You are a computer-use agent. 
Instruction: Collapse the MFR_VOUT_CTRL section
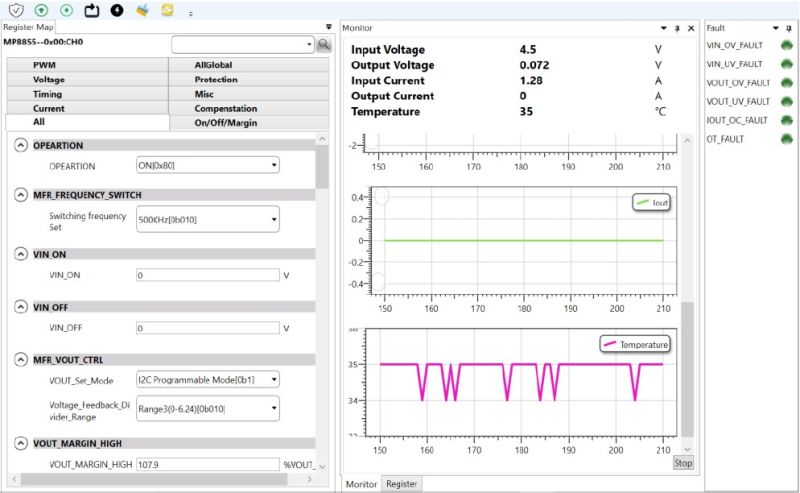(x=20, y=360)
